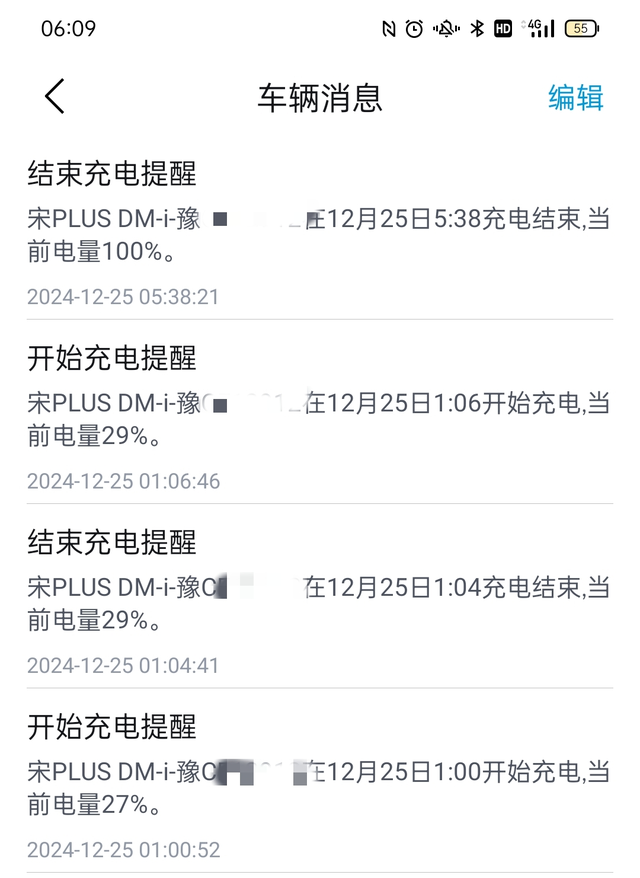Screen dimensions: 640x878
Task: Tap the alarm clock status icon
Action: pyautogui.click(x=414, y=29)
